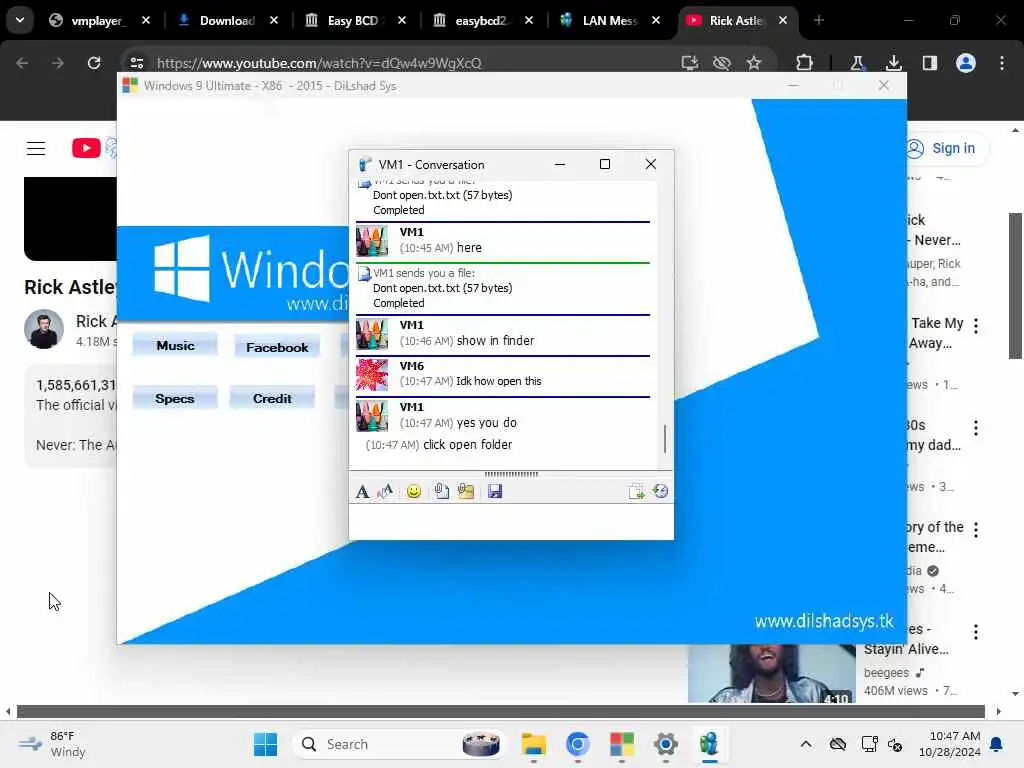Switch to the Easy BCD browser tab
Image resolution: width=1024 pixels, height=768 pixels.
(x=355, y=20)
